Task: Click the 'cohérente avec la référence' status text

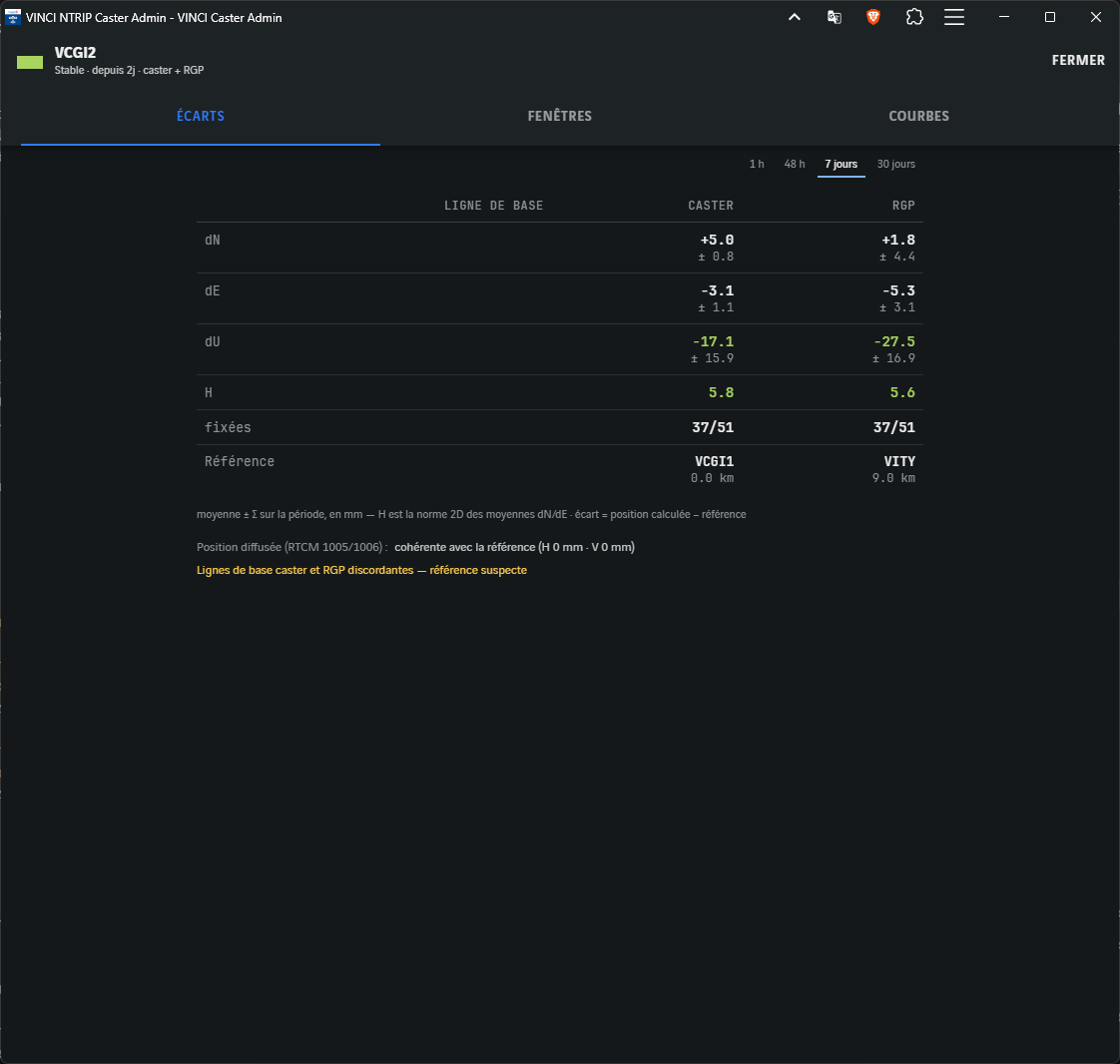Action: coord(514,547)
